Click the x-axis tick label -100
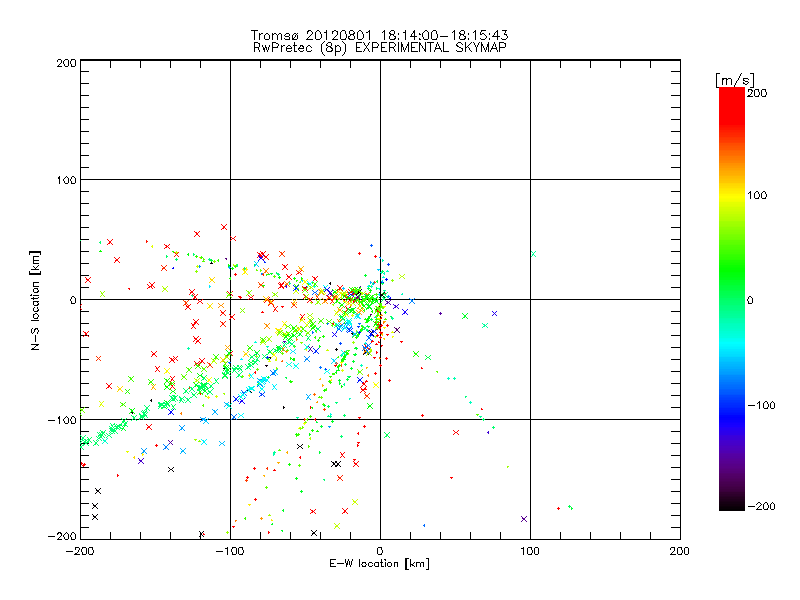This screenshot has width=800, height=600. [x=230, y=551]
